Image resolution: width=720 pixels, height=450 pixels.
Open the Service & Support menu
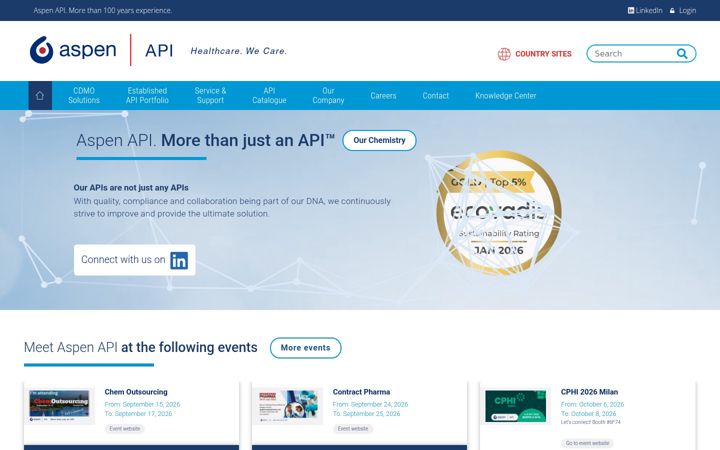pyautogui.click(x=210, y=96)
